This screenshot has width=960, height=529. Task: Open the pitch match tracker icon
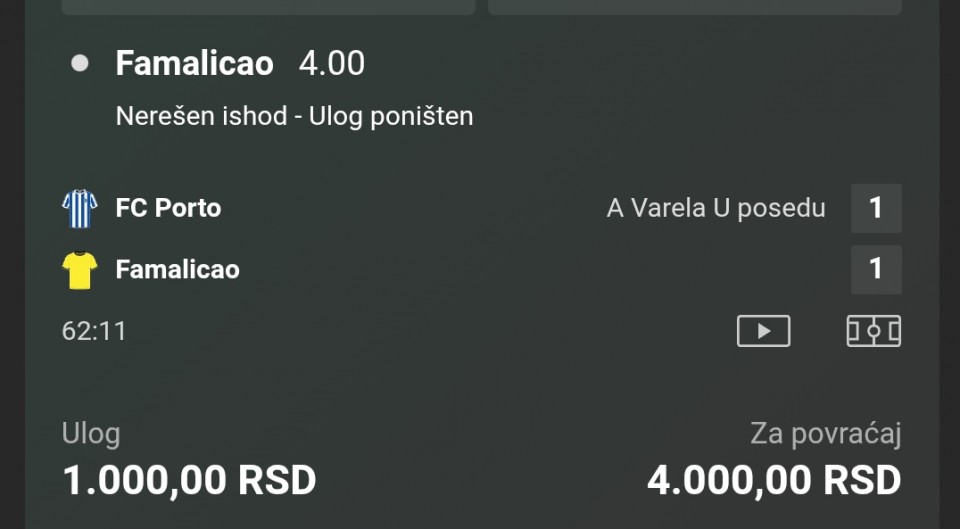click(x=874, y=331)
